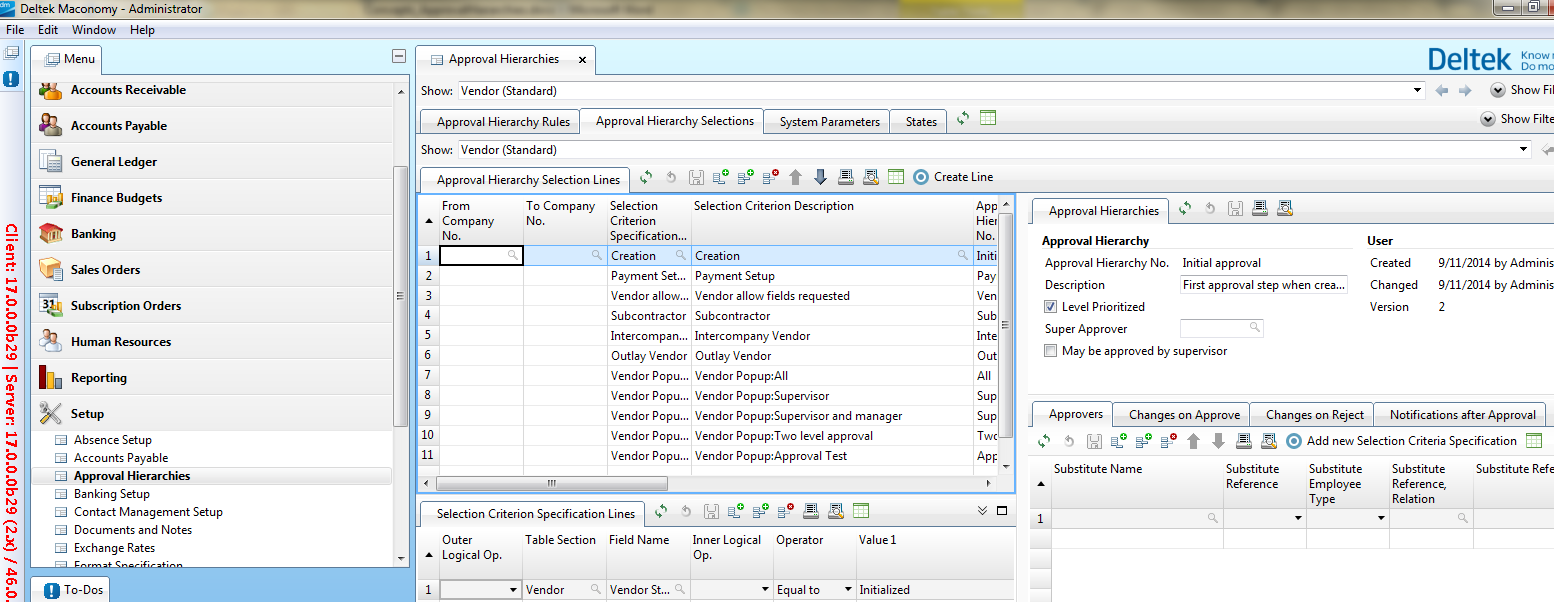Click print icon in Approval Hierarchies panel toolbar
Screen dimensions: 1554x602
(1260, 209)
